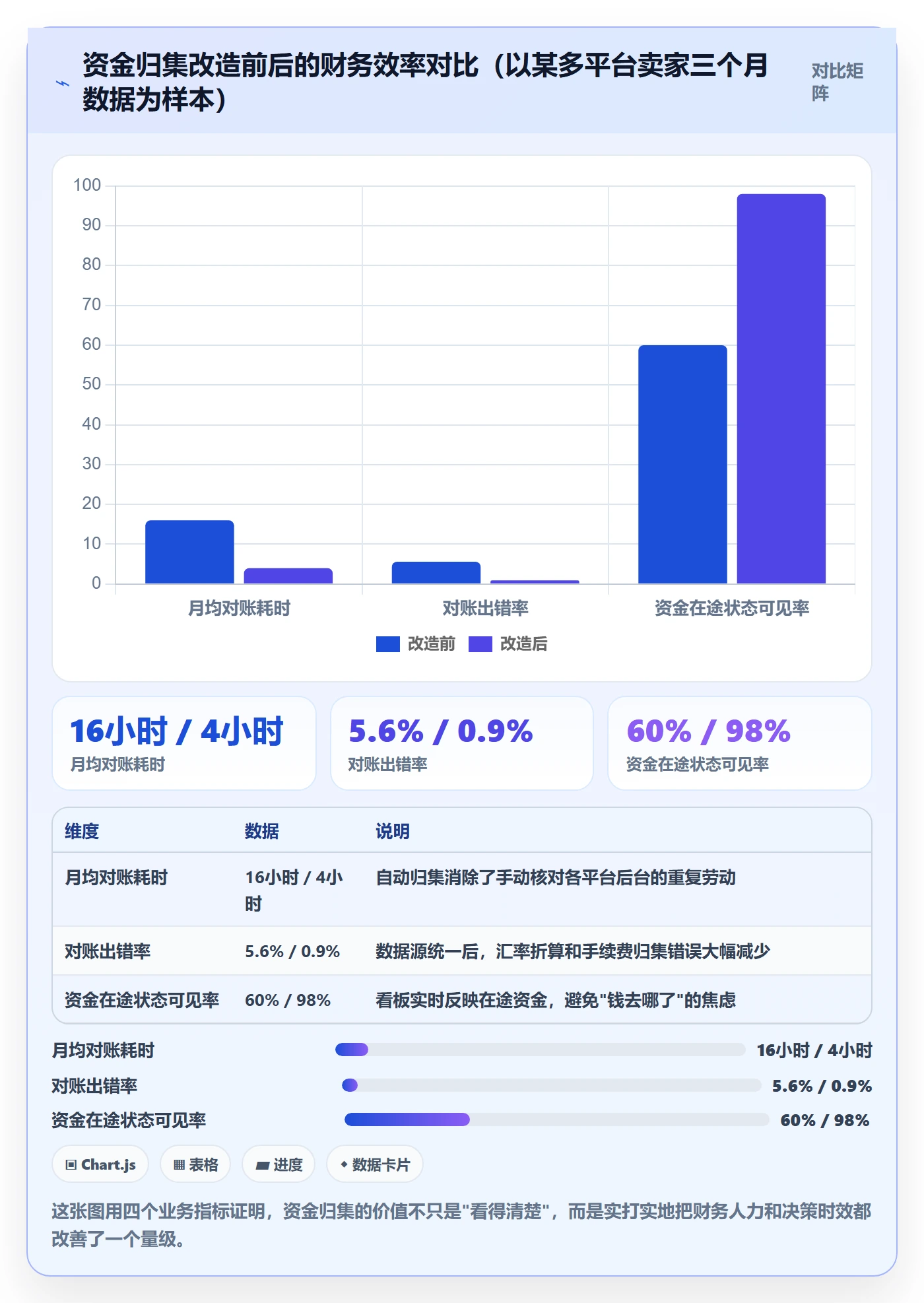Click the 对比矩阵 badge in header
The width and height of the screenshot is (924, 1303).
point(837,82)
